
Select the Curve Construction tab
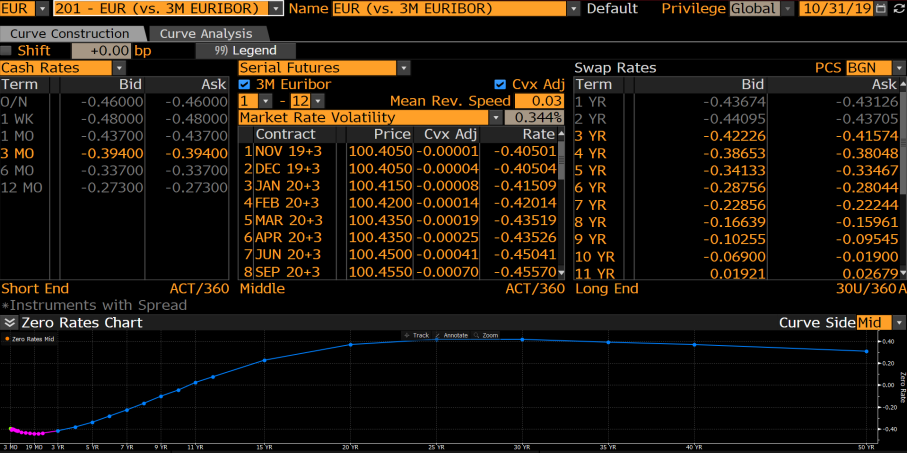69,34
